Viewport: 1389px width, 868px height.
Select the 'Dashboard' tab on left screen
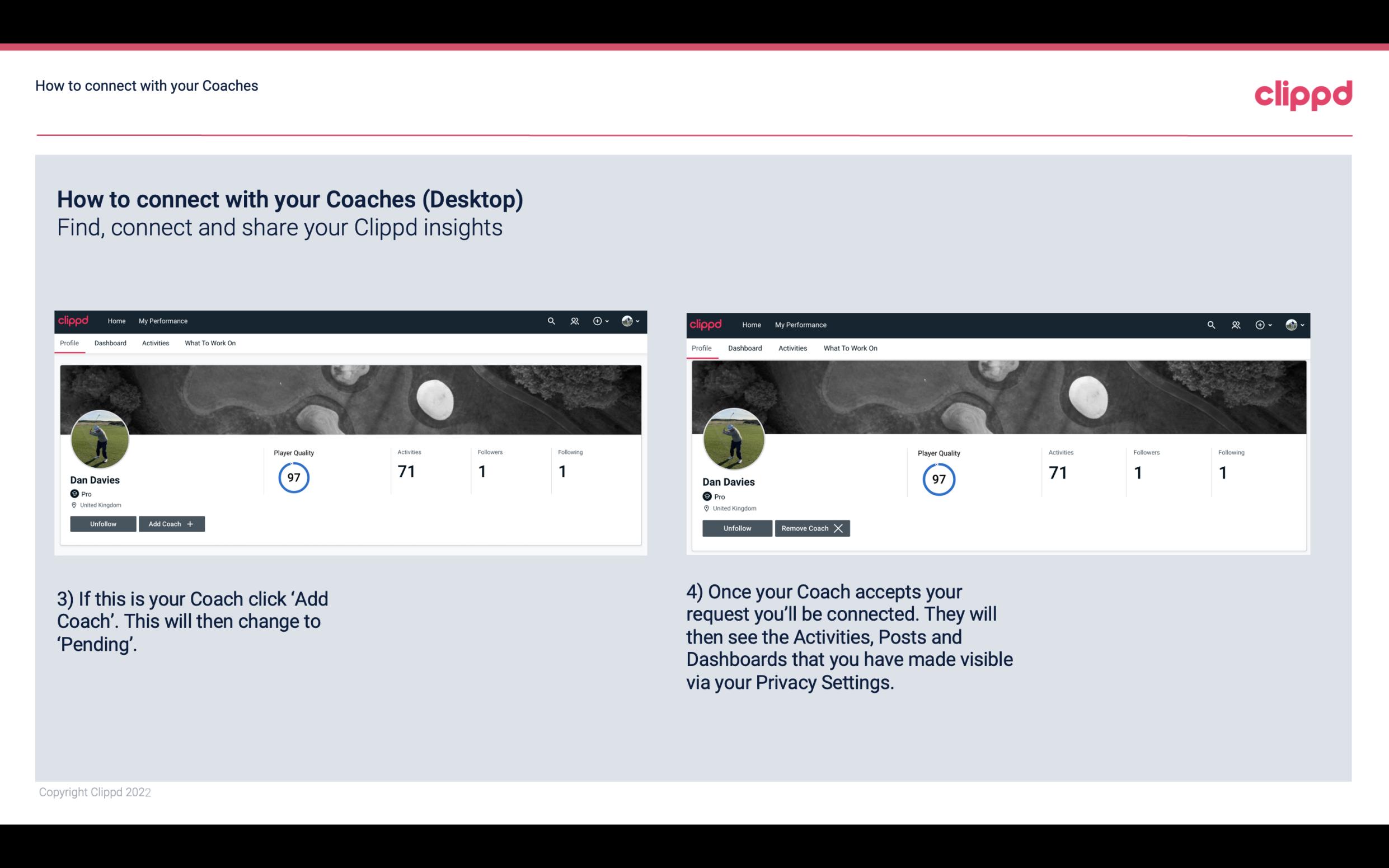[110, 343]
